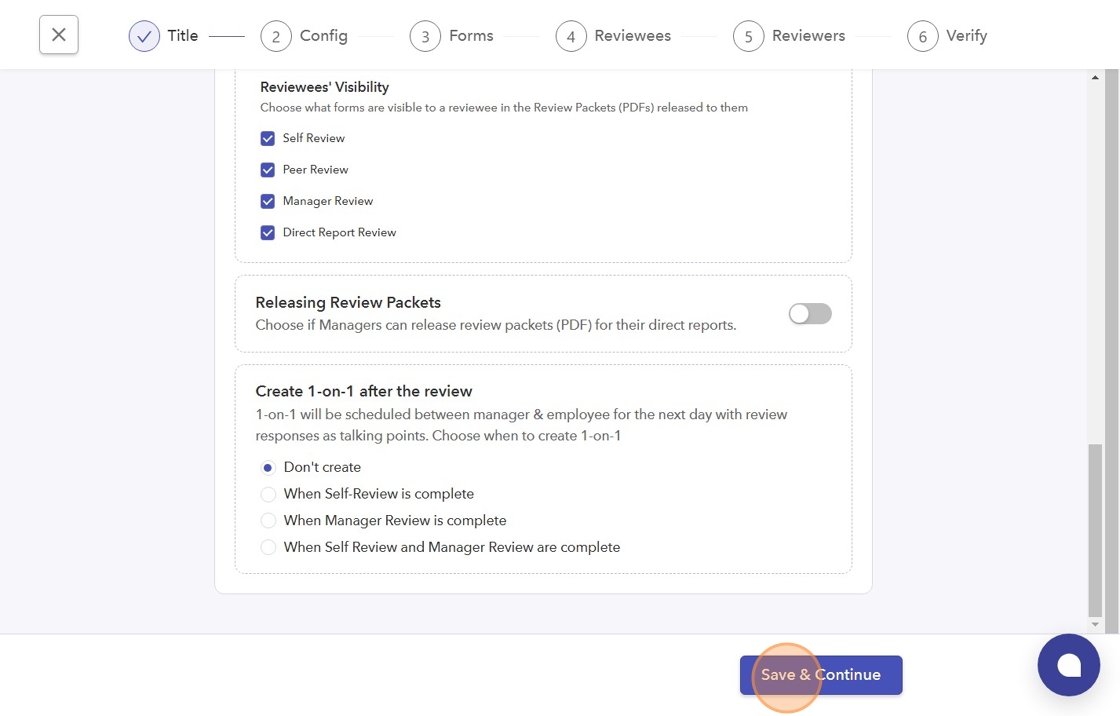Close the review setup wizard

[59, 35]
